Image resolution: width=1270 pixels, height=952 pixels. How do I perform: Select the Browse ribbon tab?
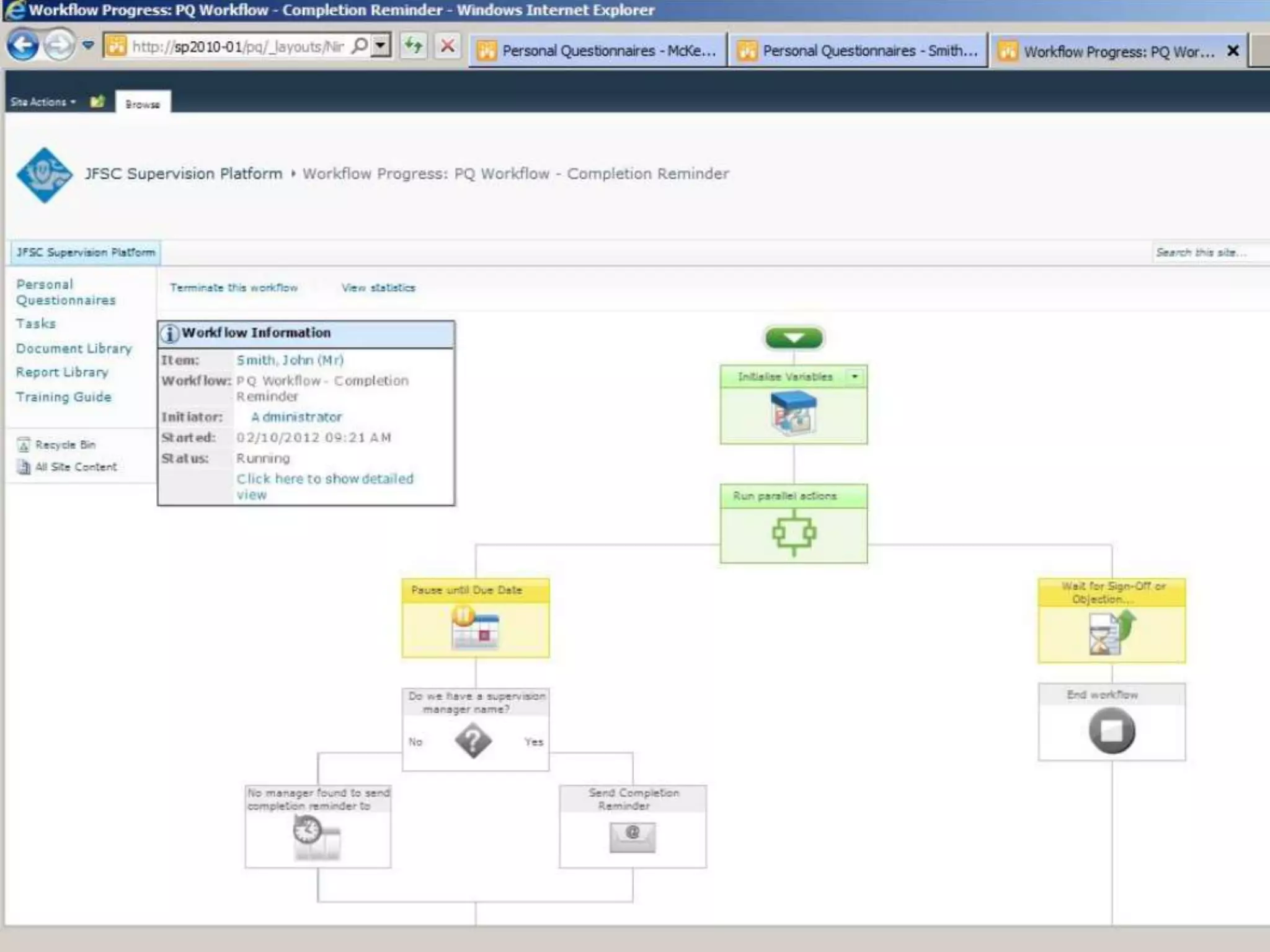(143, 104)
